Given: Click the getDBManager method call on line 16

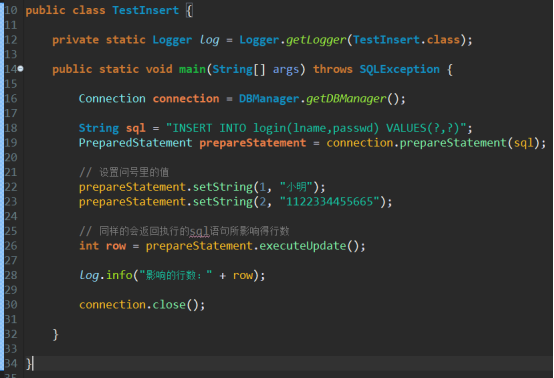Looking at the screenshot, I should pos(346,99).
